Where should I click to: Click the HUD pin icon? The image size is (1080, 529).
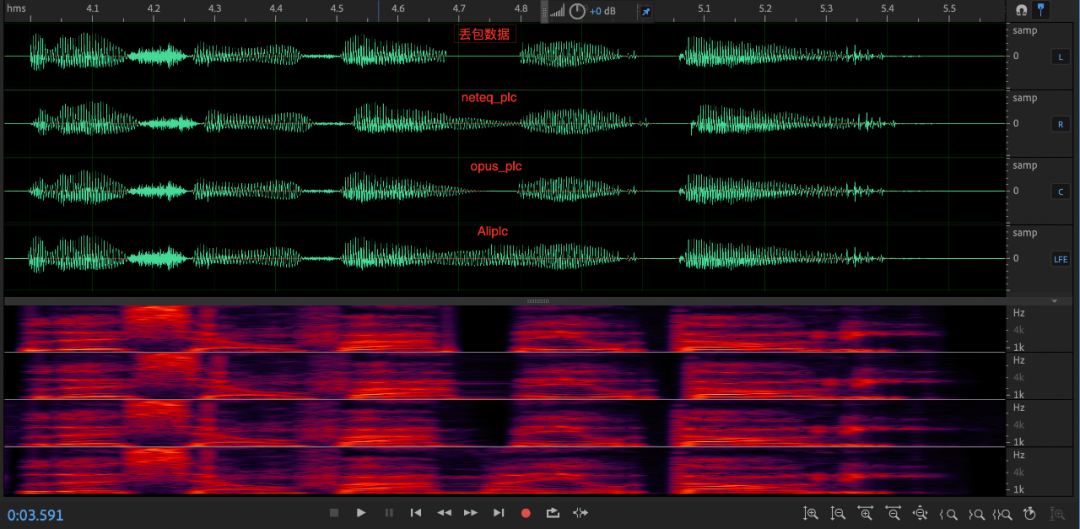tap(645, 11)
